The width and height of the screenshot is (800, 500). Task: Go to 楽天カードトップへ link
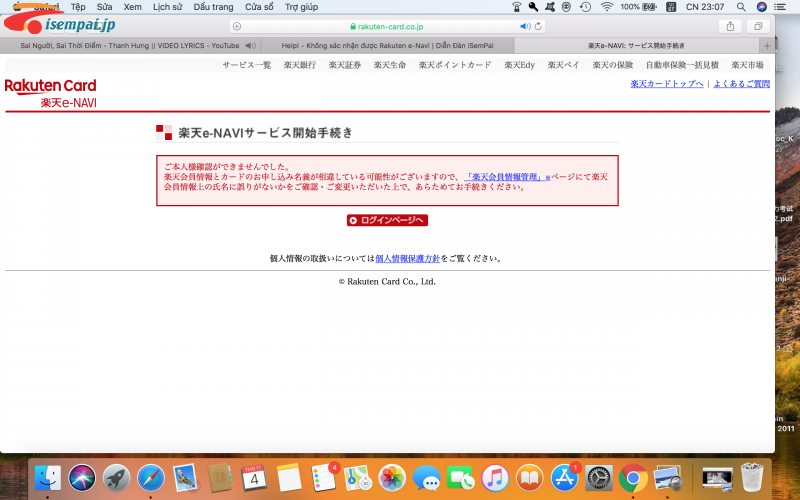point(667,84)
